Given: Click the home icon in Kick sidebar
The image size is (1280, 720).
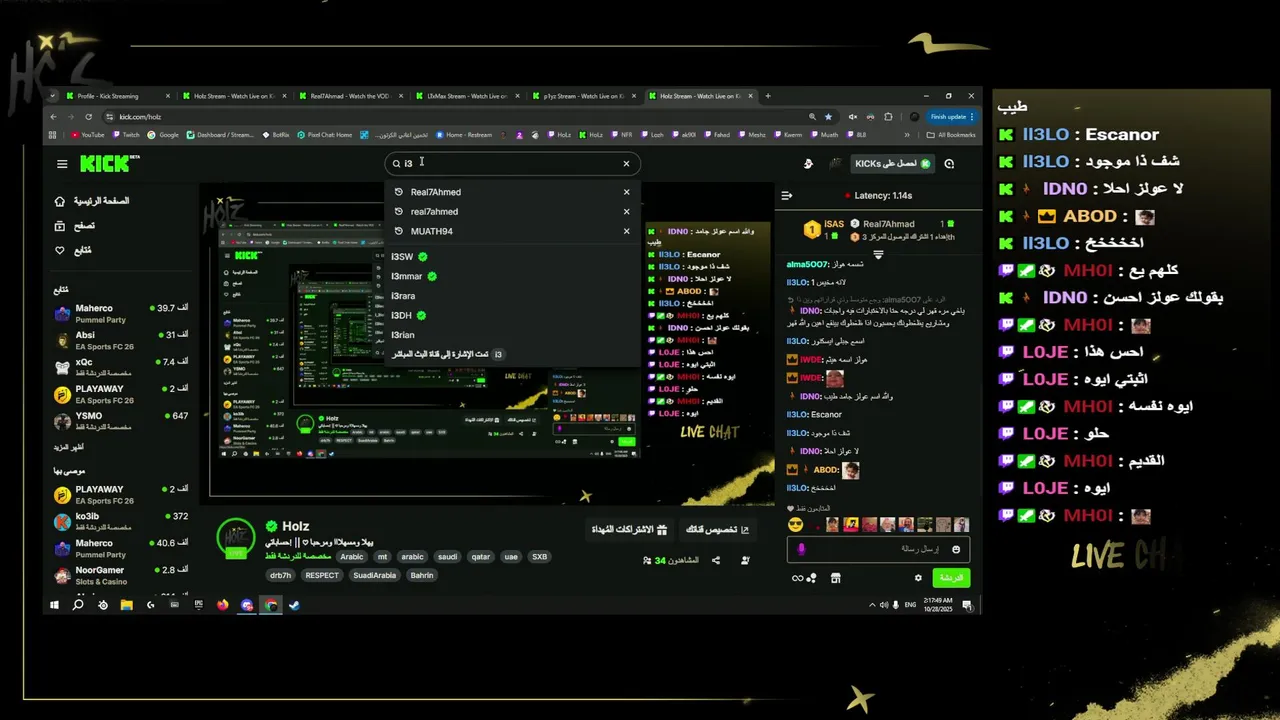Looking at the screenshot, I should (x=60, y=201).
